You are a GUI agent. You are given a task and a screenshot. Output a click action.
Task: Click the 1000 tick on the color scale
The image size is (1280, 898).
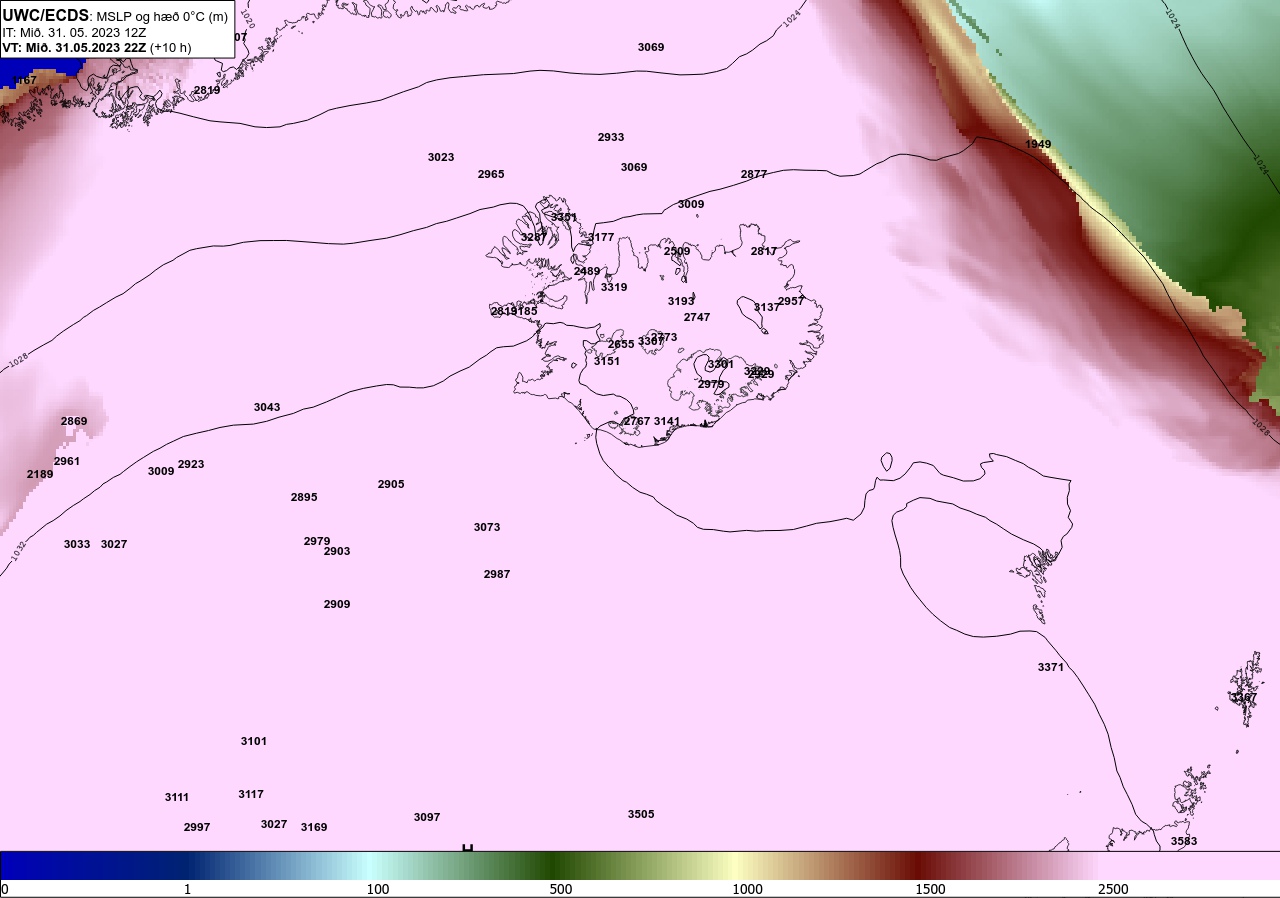pyautogui.click(x=748, y=889)
